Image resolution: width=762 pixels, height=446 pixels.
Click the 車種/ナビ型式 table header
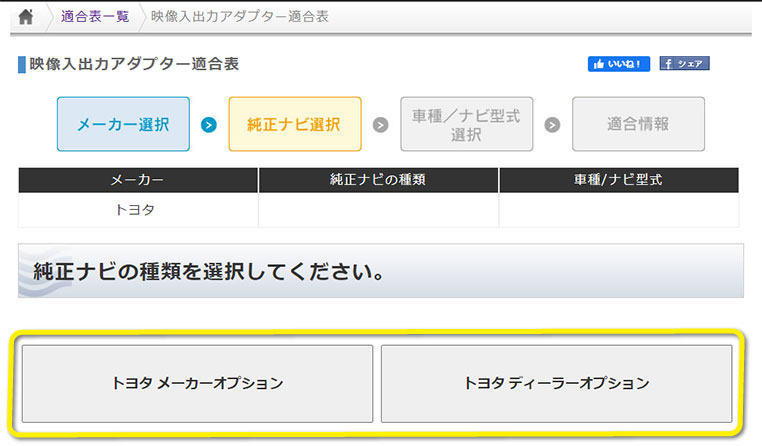[x=619, y=180]
